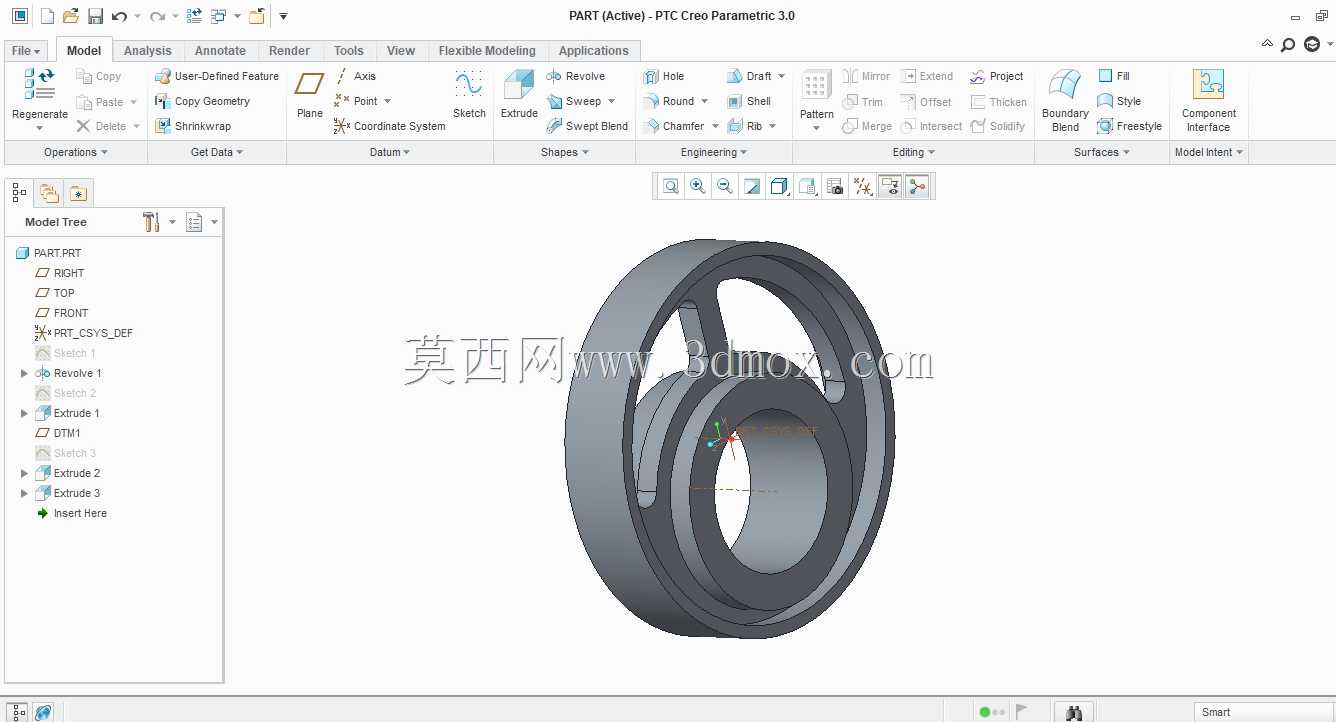Viewport: 1336px width, 722px height.
Task: Click the Insert Here marker
Action: tap(71, 513)
